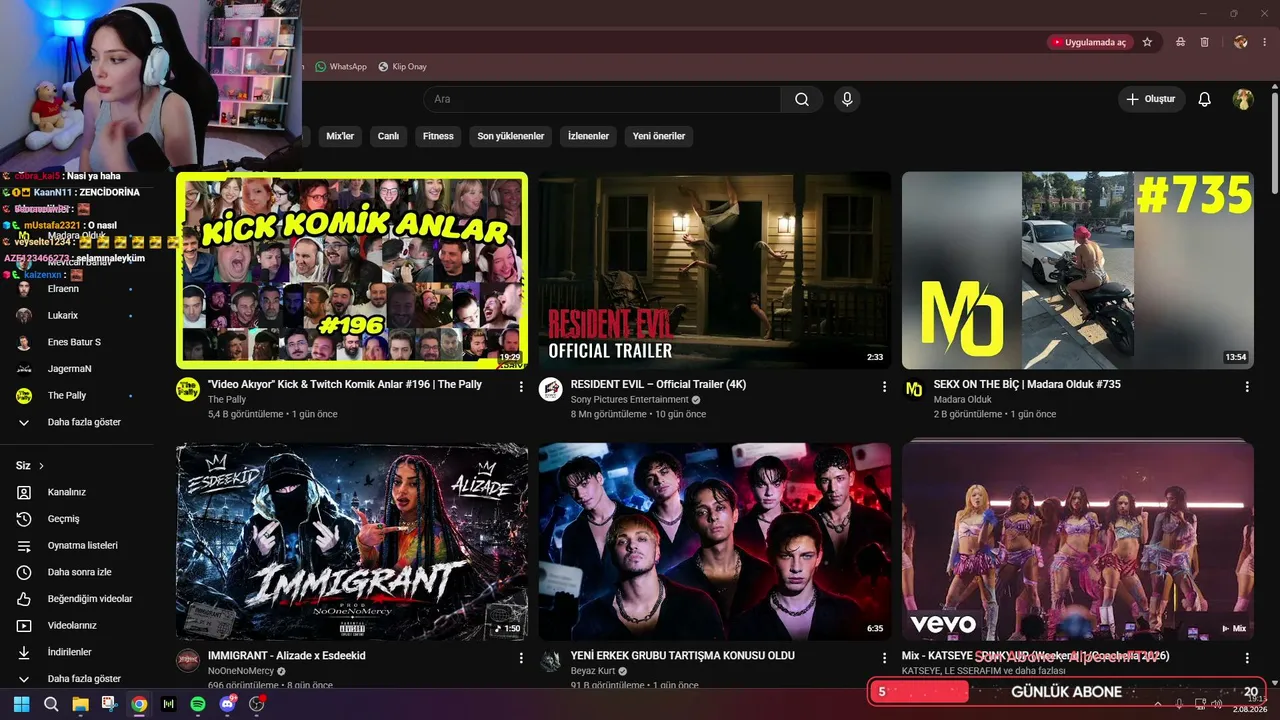Expand the Siz section chevron
This screenshot has height=720, width=1280.
41,466
